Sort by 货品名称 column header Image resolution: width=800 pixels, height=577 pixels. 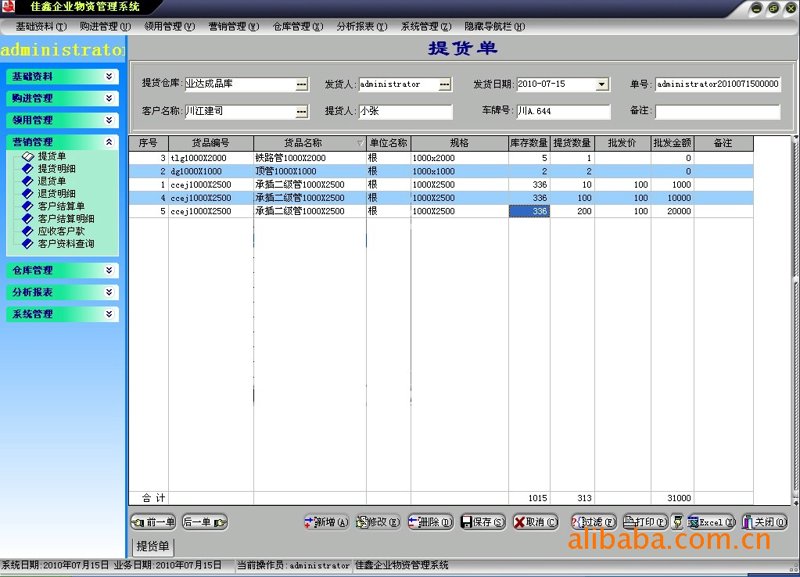coord(310,143)
